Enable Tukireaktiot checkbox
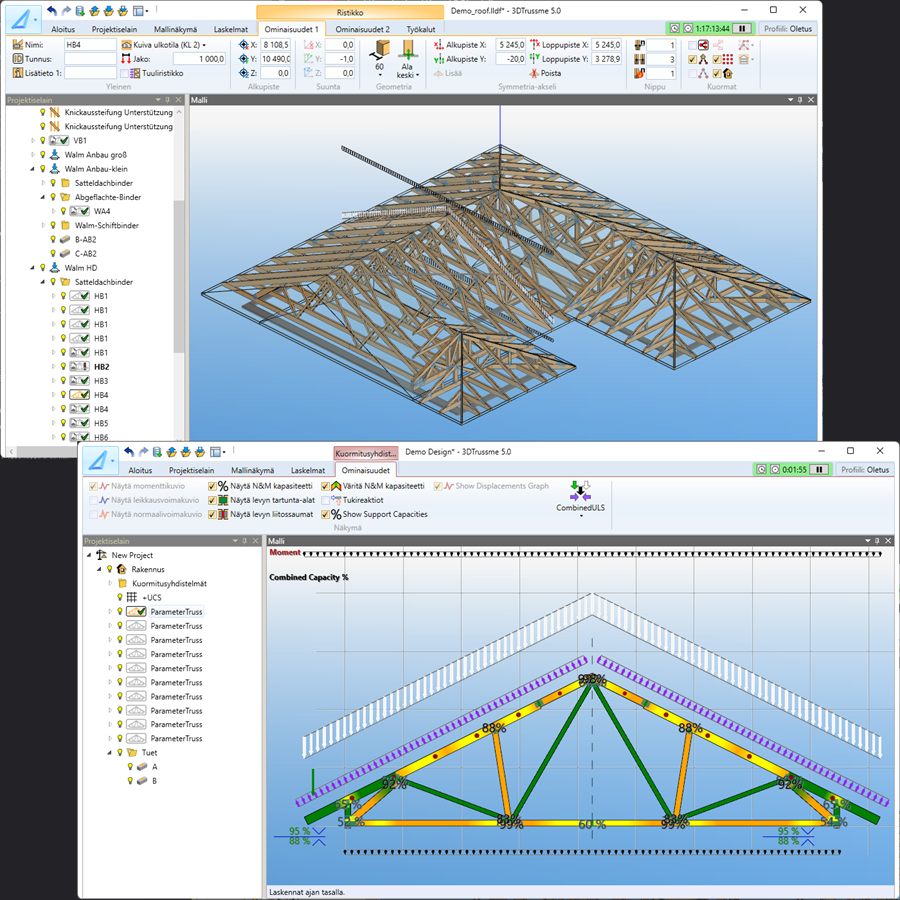 [325, 500]
